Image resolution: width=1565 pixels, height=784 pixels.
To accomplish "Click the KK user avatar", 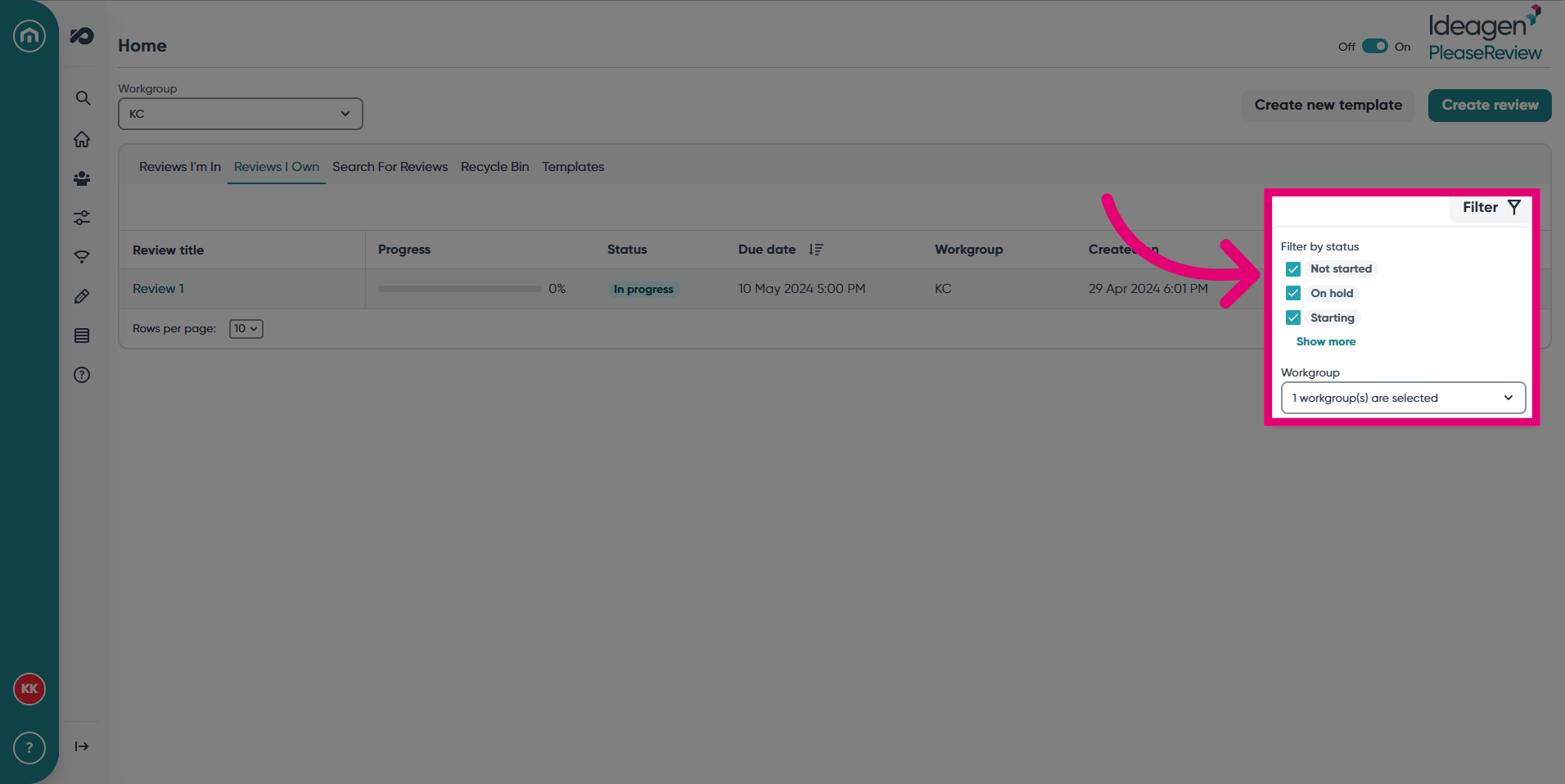I will point(29,689).
